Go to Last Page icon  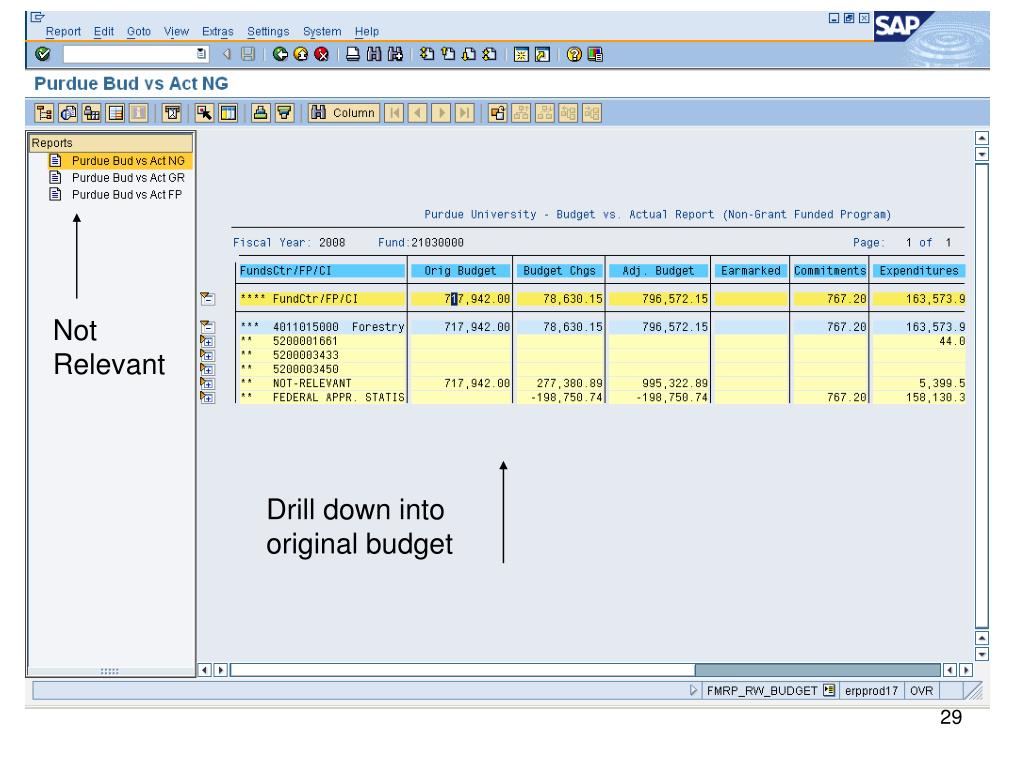490,54
